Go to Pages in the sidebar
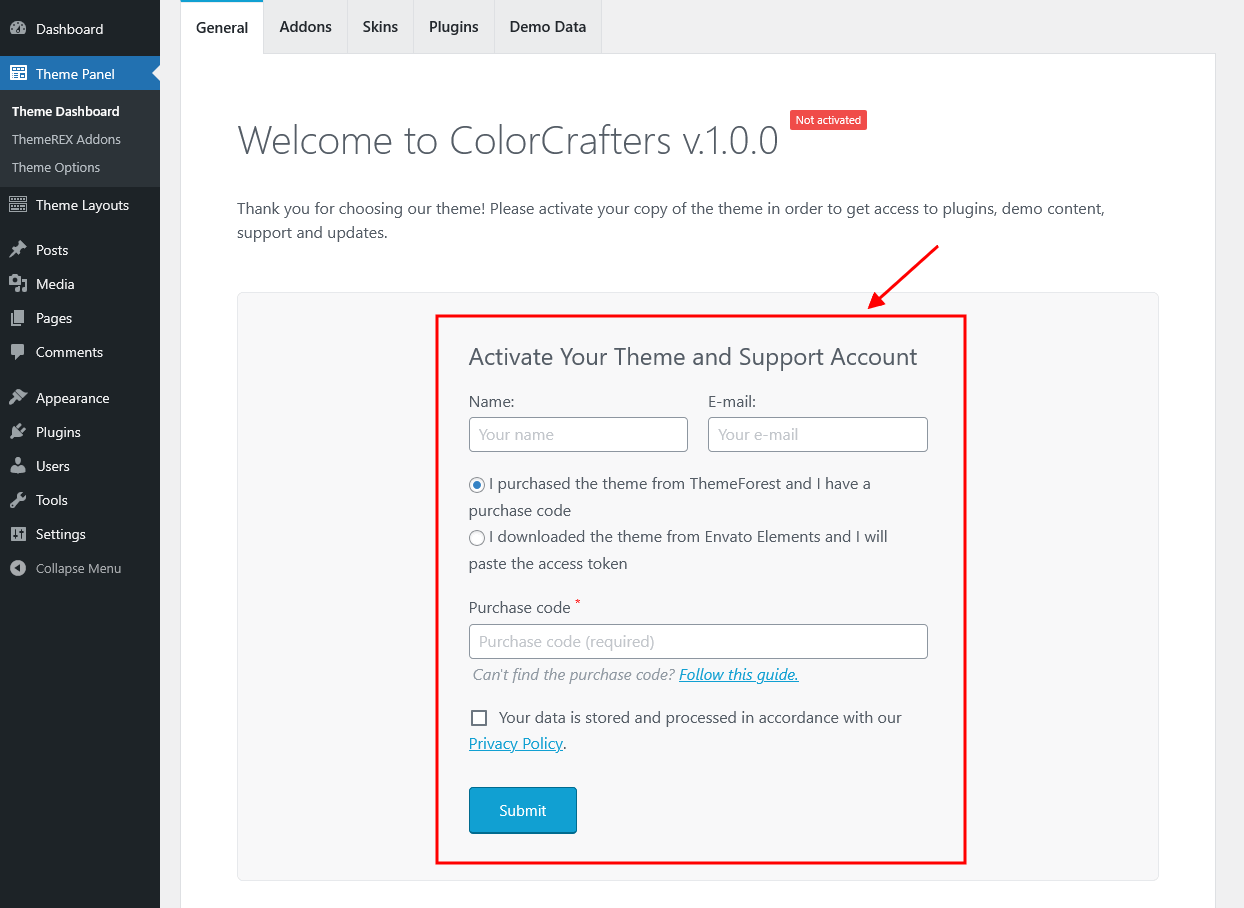1244x908 pixels. click(x=80, y=318)
